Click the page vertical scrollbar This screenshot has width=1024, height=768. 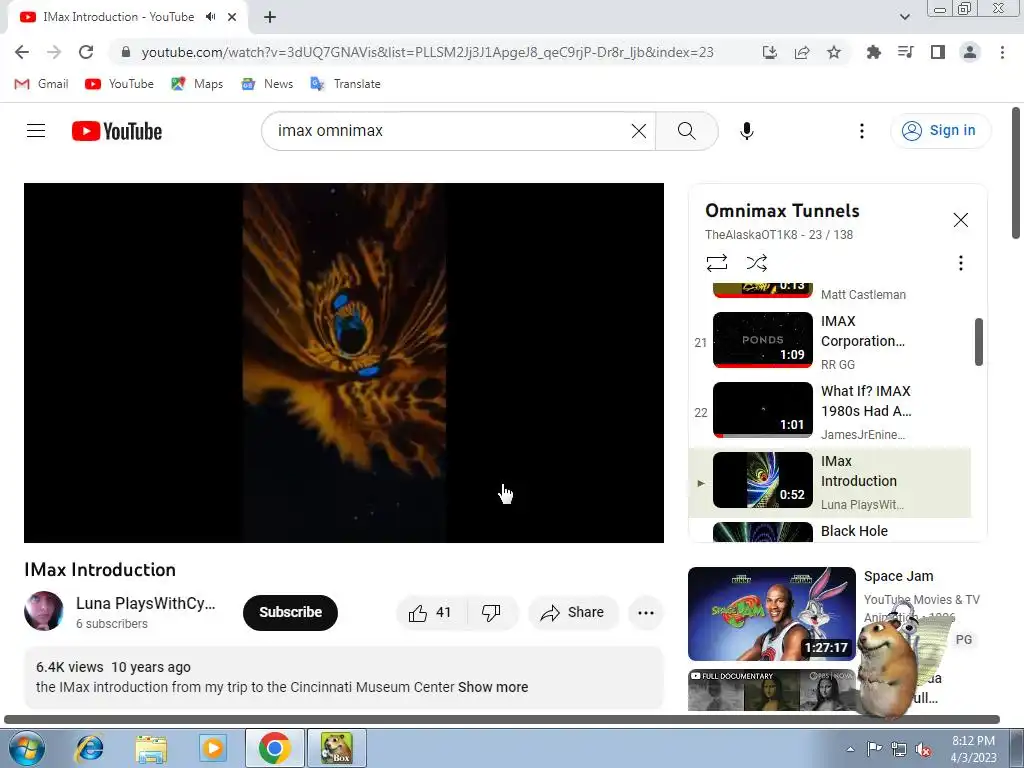pos(1016,173)
